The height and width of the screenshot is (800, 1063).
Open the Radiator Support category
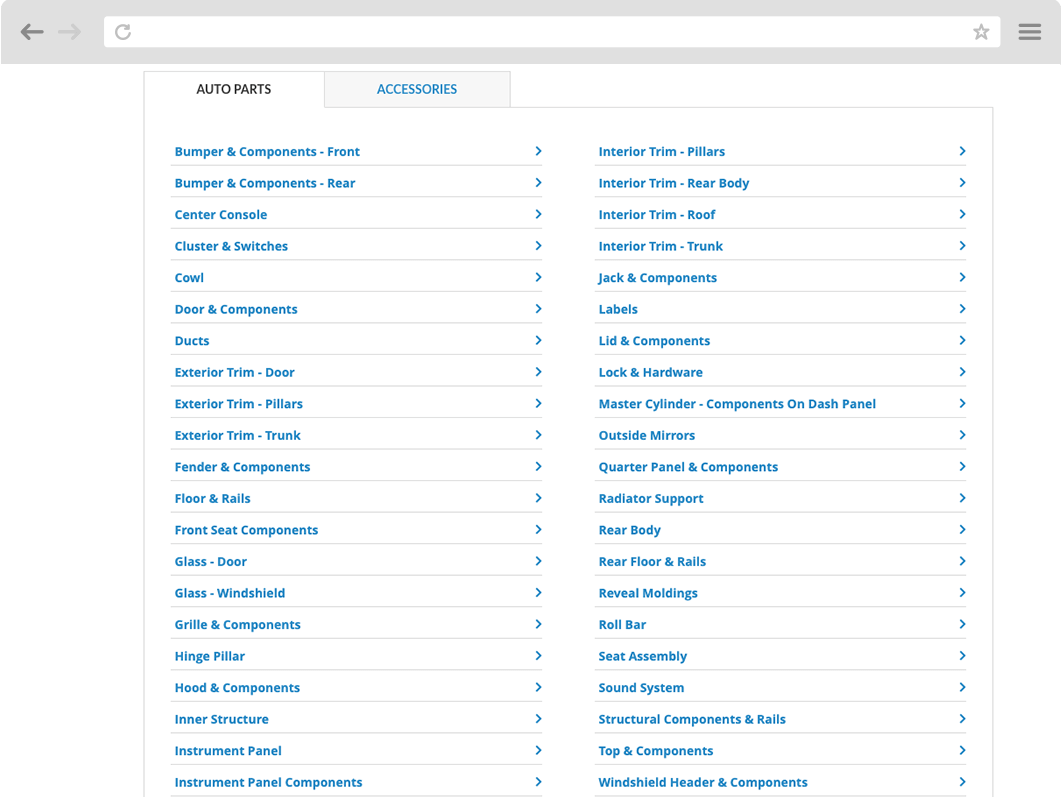[x=651, y=498]
